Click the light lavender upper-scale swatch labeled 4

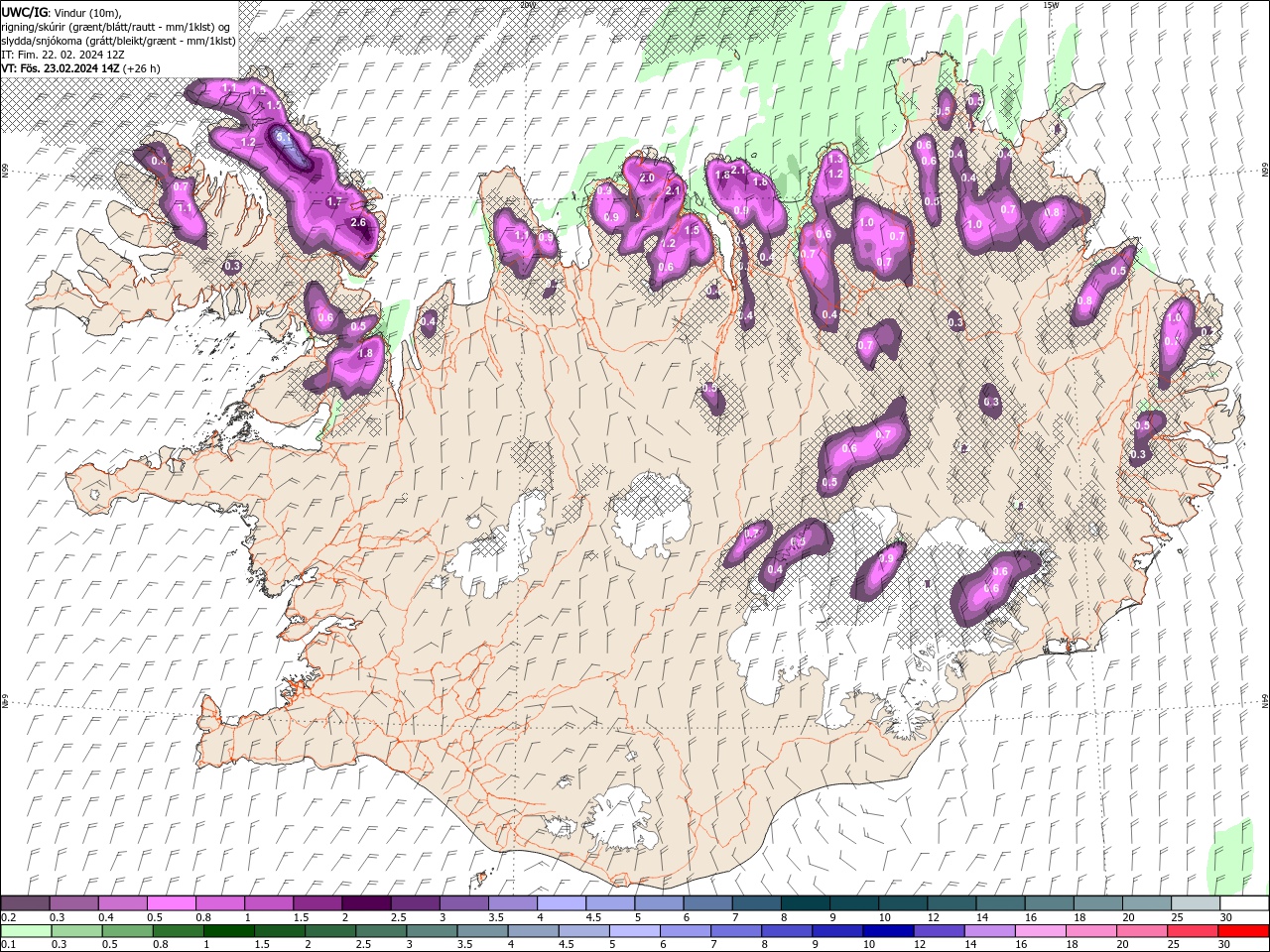click(562, 903)
